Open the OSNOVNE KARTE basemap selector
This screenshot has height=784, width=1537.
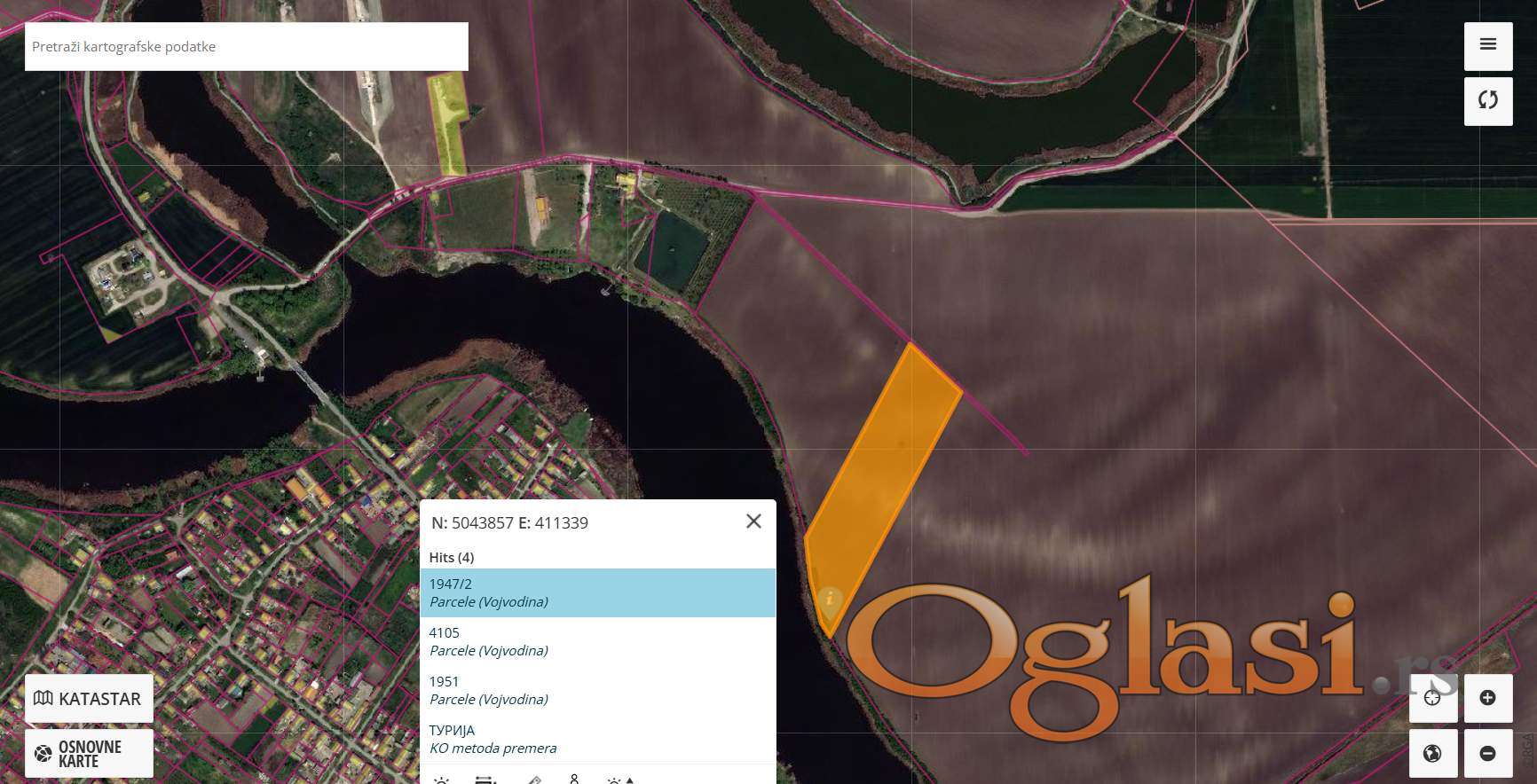[89, 753]
